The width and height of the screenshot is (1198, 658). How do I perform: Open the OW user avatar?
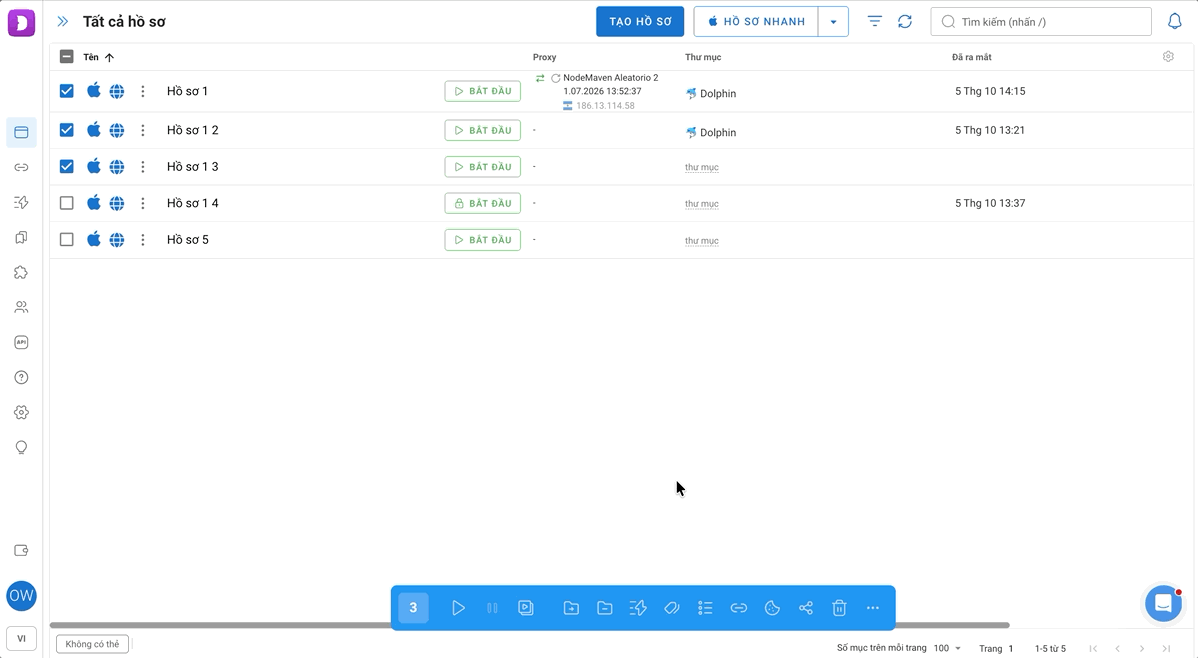pyautogui.click(x=21, y=596)
